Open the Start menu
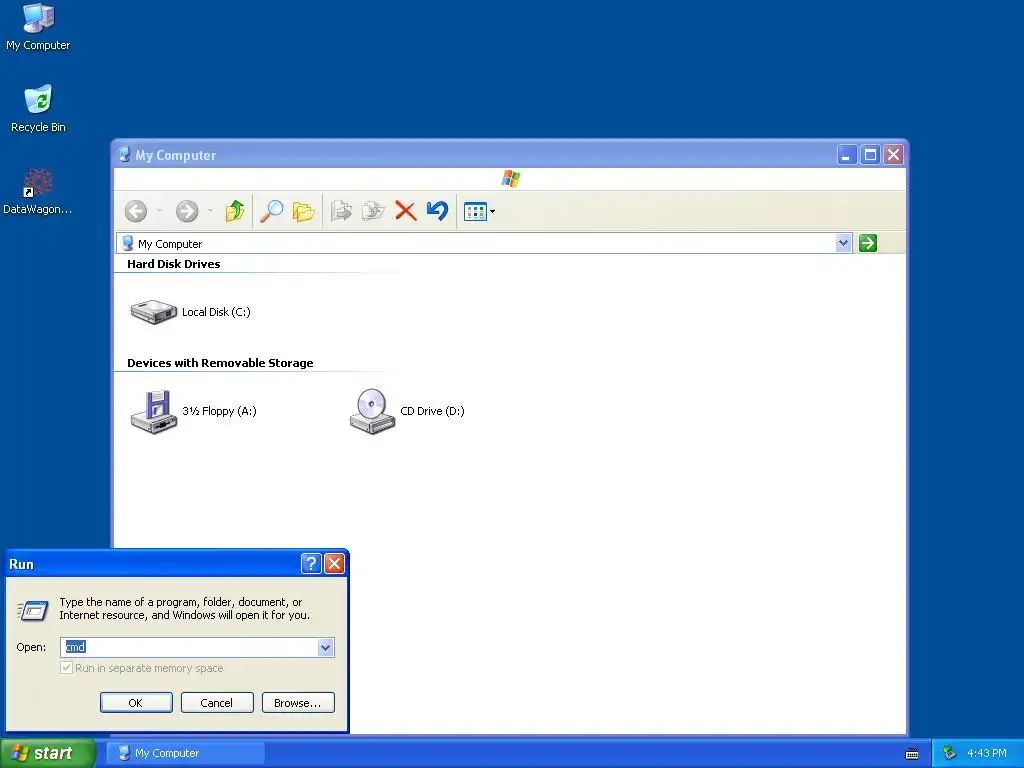 pos(48,753)
